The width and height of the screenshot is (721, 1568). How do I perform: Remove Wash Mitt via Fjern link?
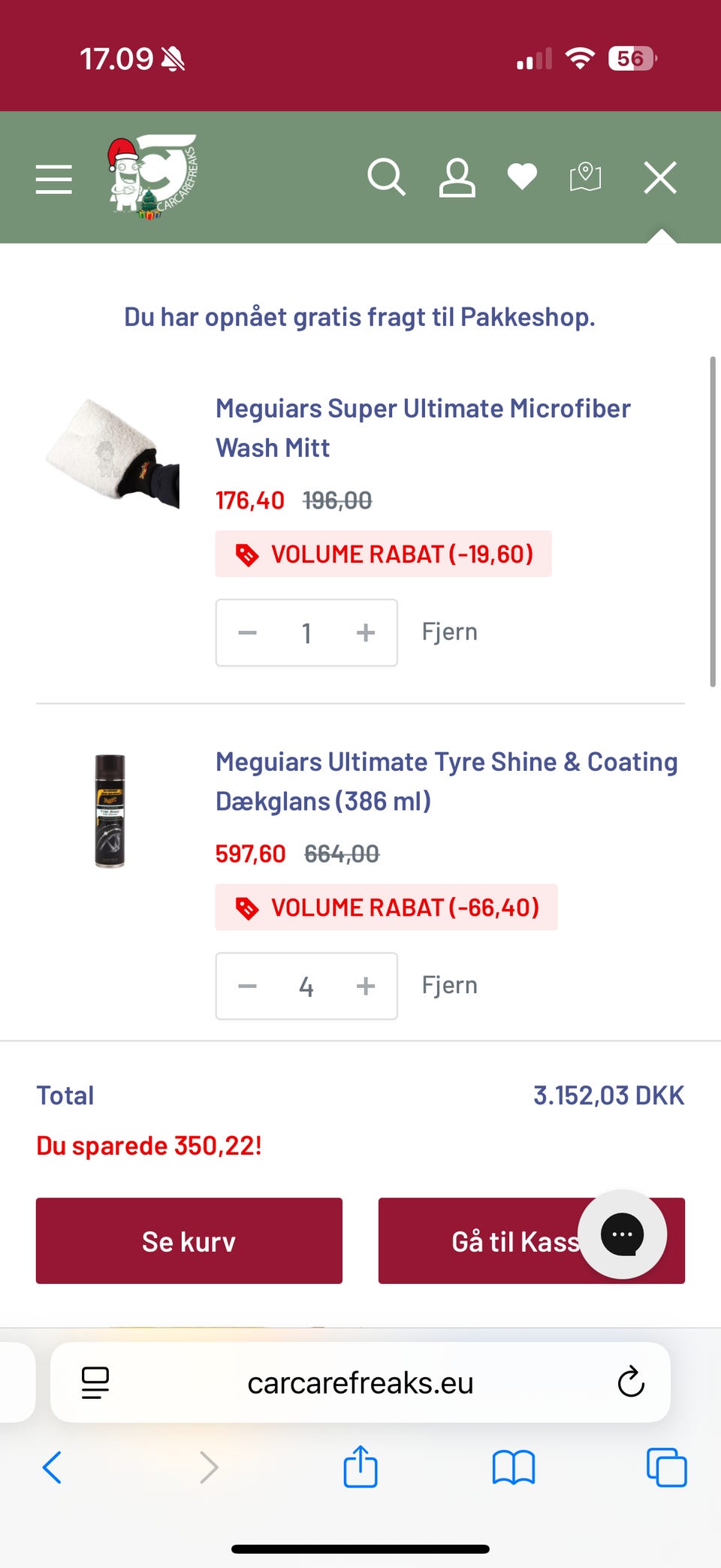pos(449,632)
